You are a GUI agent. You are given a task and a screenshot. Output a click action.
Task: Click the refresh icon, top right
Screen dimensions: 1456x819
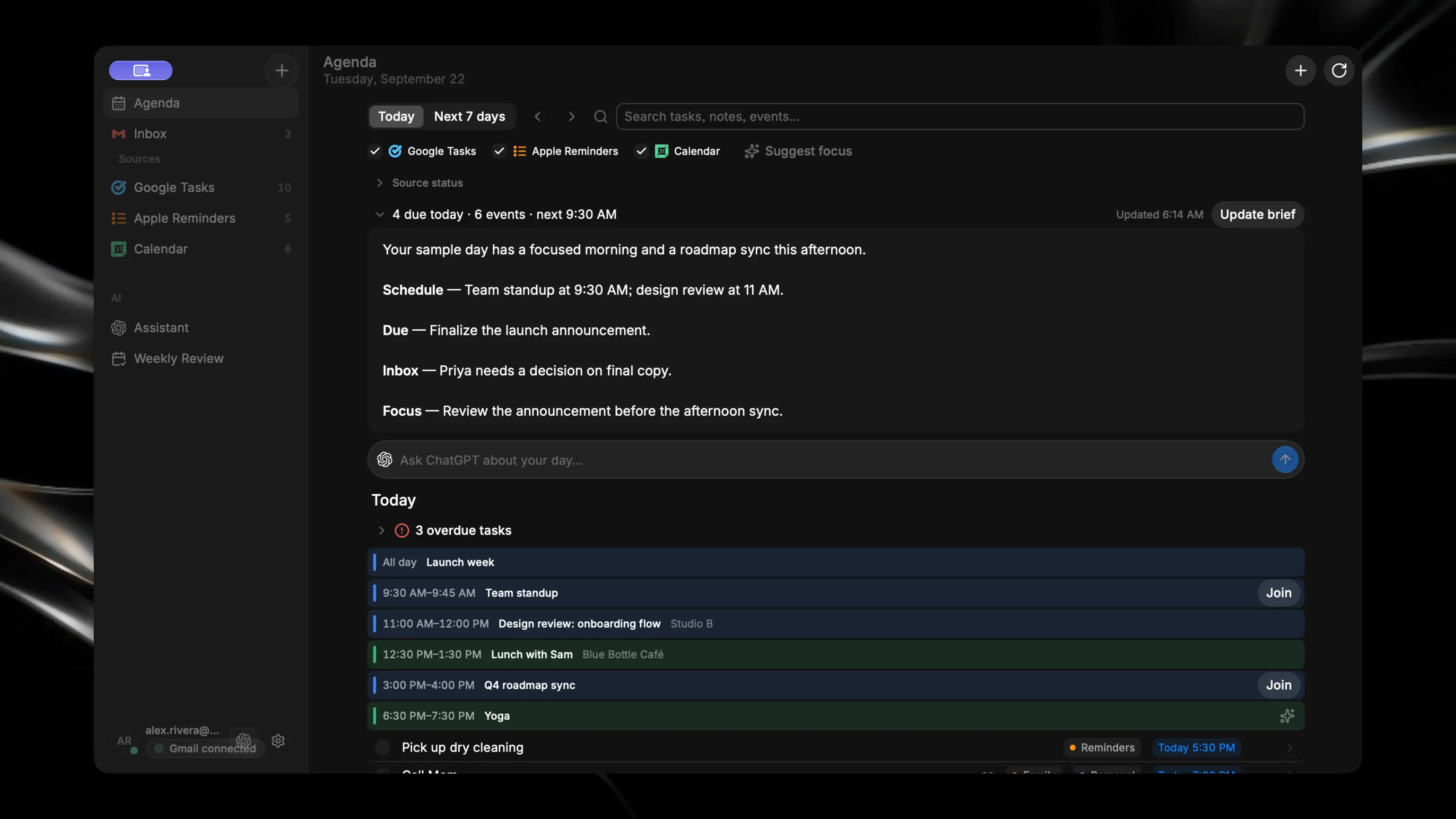[1339, 70]
